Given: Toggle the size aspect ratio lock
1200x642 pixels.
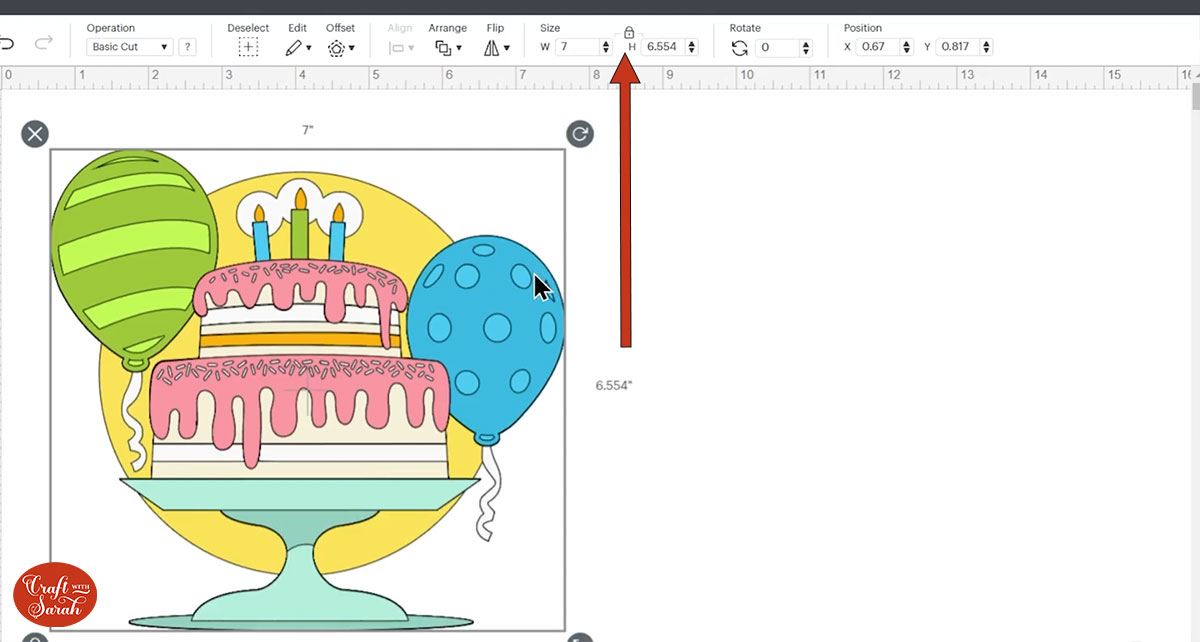Looking at the screenshot, I should (628, 33).
